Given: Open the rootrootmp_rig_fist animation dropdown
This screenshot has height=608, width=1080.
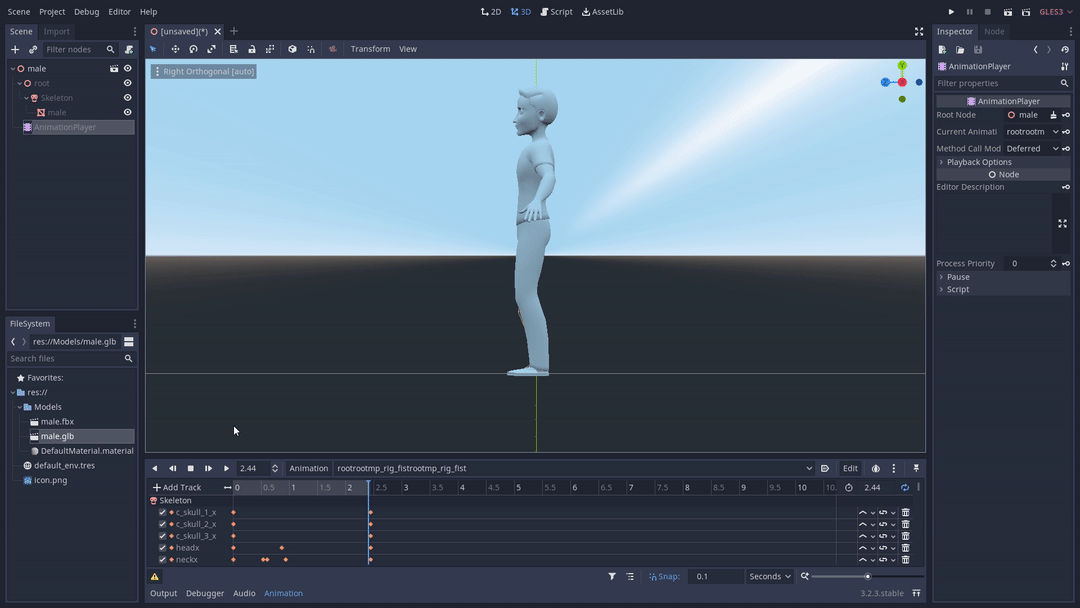Looking at the screenshot, I should pyautogui.click(x=810, y=468).
